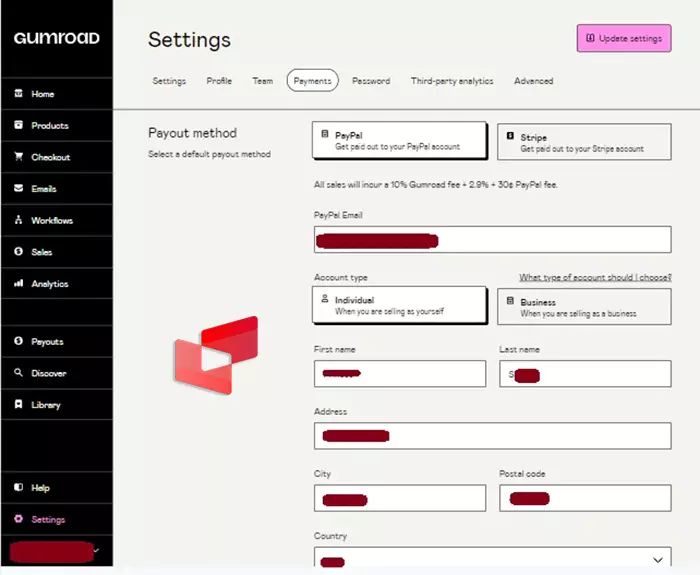Click the 'All sales will incur' fee notice
Image resolution: width=700 pixels, height=575 pixels.
[x=436, y=184]
